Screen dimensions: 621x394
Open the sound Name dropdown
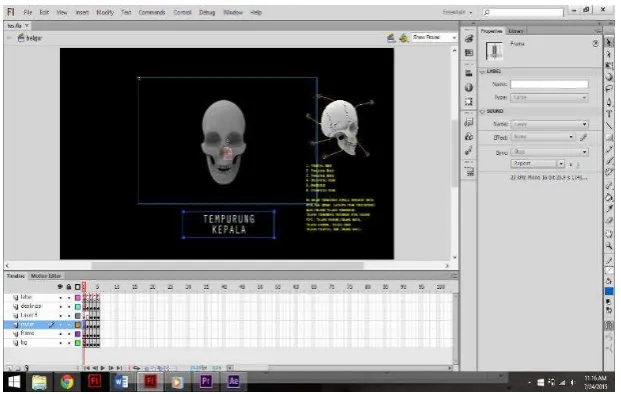tap(549, 124)
